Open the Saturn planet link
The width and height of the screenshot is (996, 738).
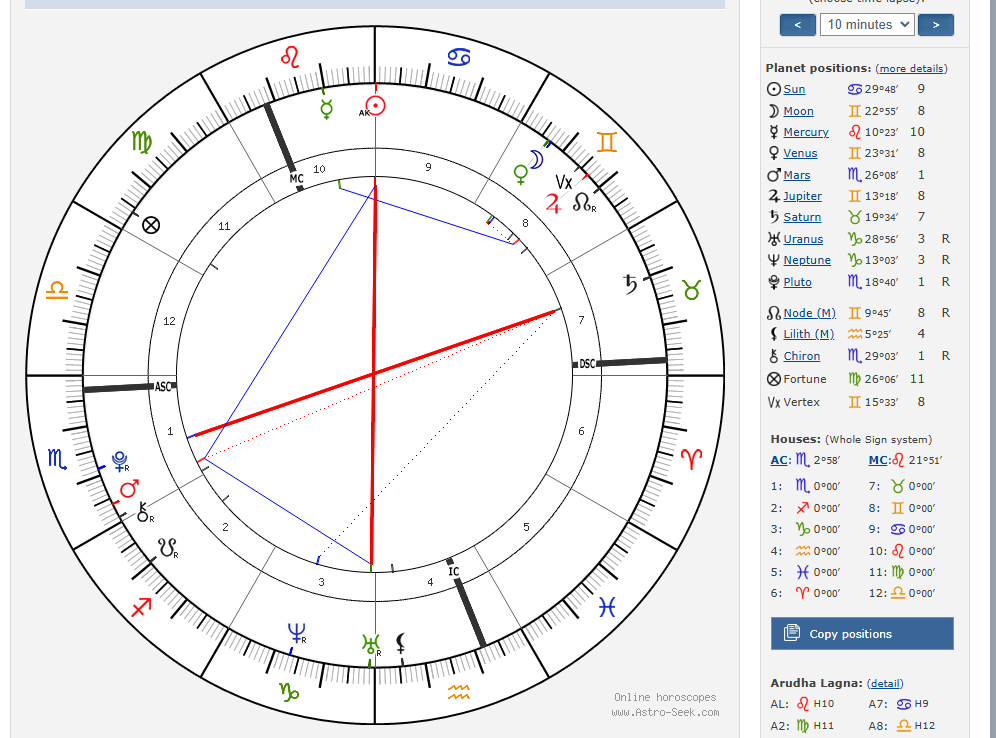(802, 217)
